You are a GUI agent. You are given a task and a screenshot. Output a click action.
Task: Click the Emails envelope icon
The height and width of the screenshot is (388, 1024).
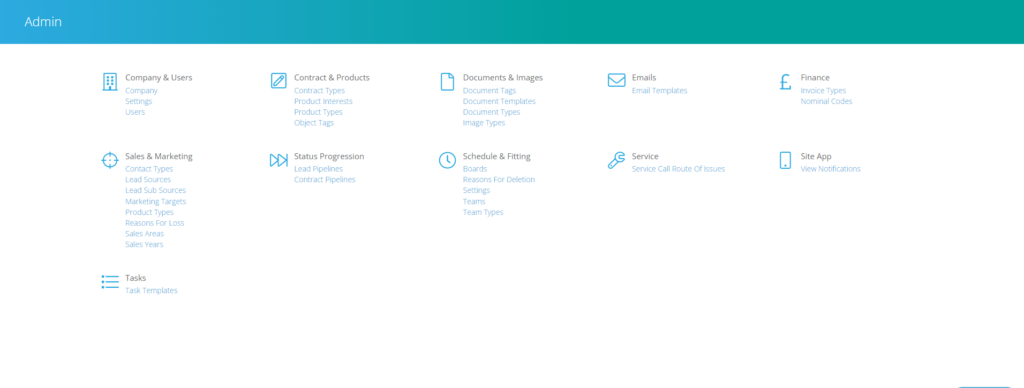pyautogui.click(x=616, y=80)
